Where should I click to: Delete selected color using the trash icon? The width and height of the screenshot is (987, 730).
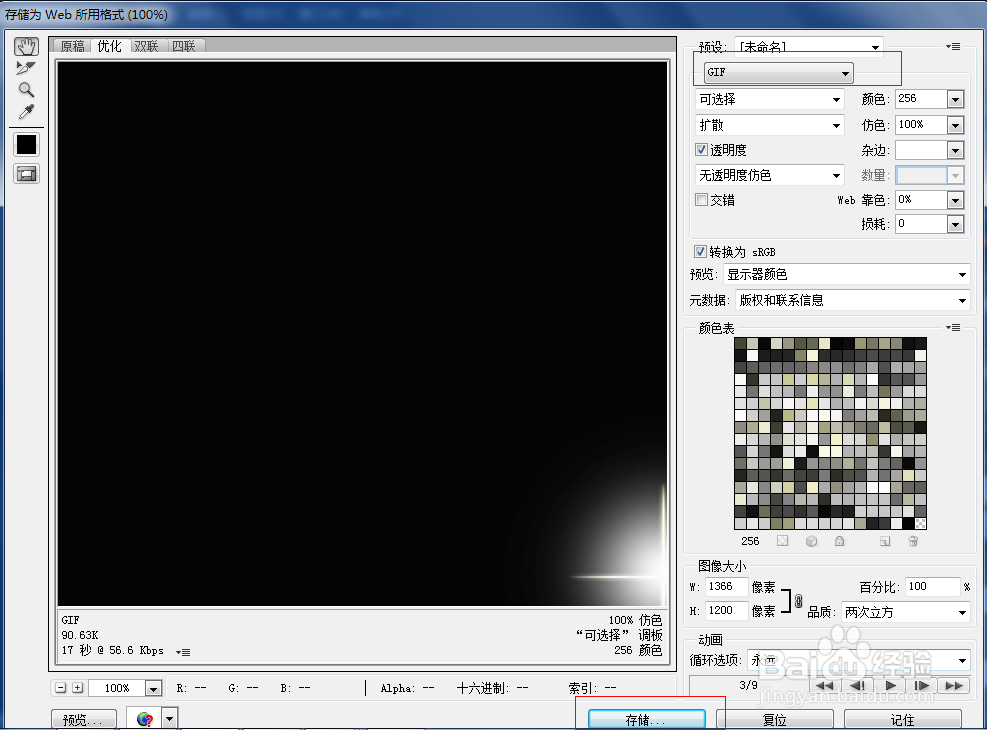913,541
